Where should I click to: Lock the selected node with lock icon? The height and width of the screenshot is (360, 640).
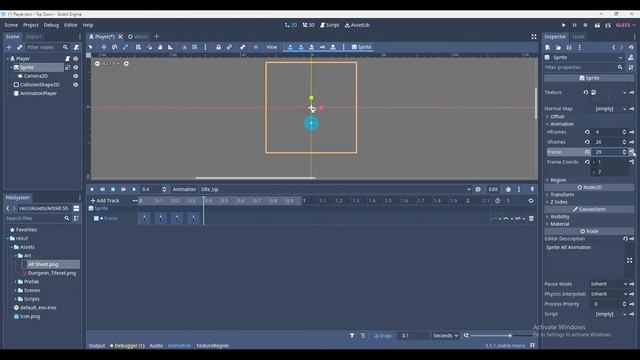(x=218, y=47)
